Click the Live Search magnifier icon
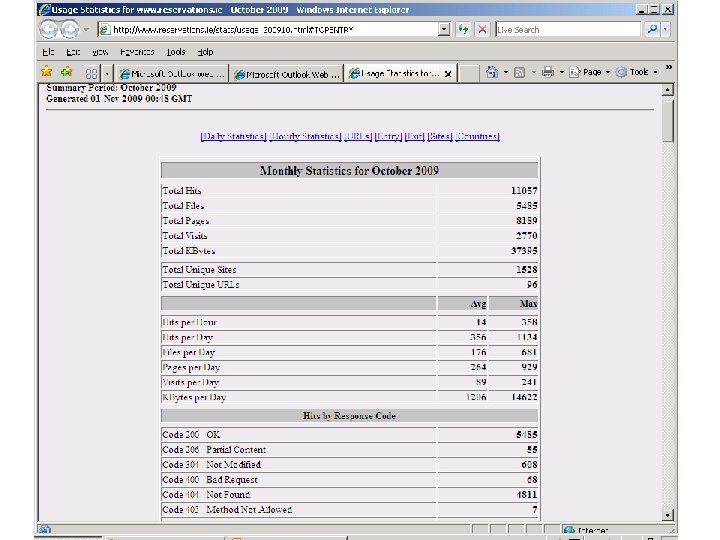The width and height of the screenshot is (720, 540). pos(652,29)
